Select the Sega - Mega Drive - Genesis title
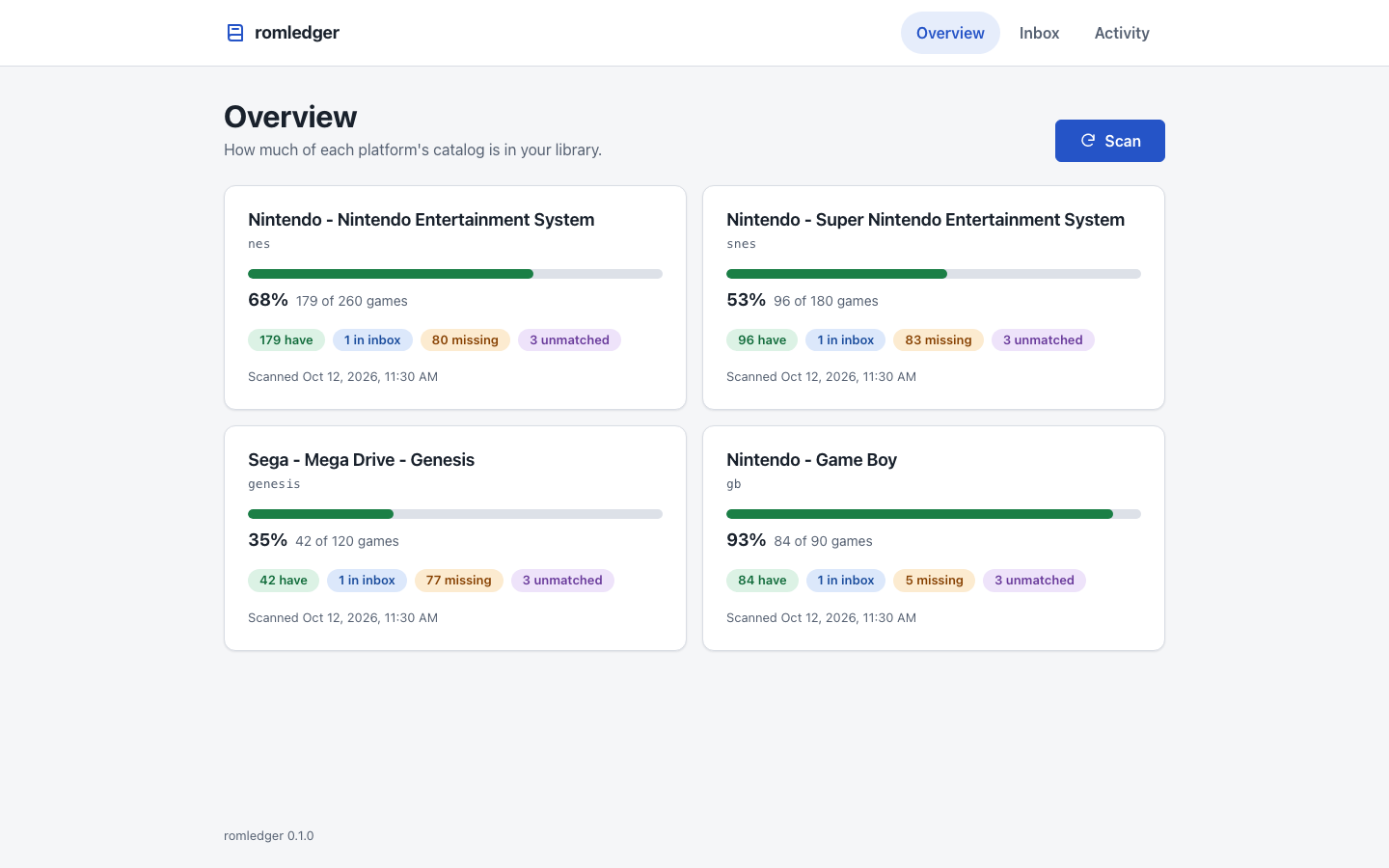 click(361, 460)
